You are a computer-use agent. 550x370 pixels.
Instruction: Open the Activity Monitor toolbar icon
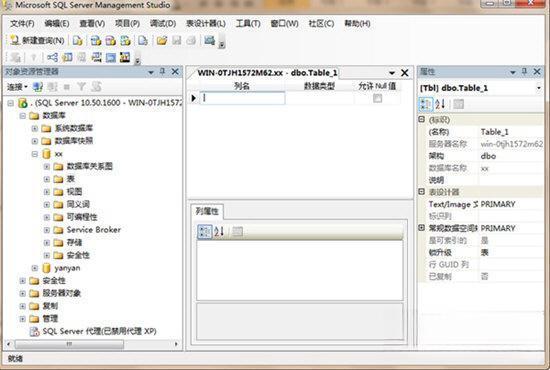pyautogui.click(x=209, y=41)
